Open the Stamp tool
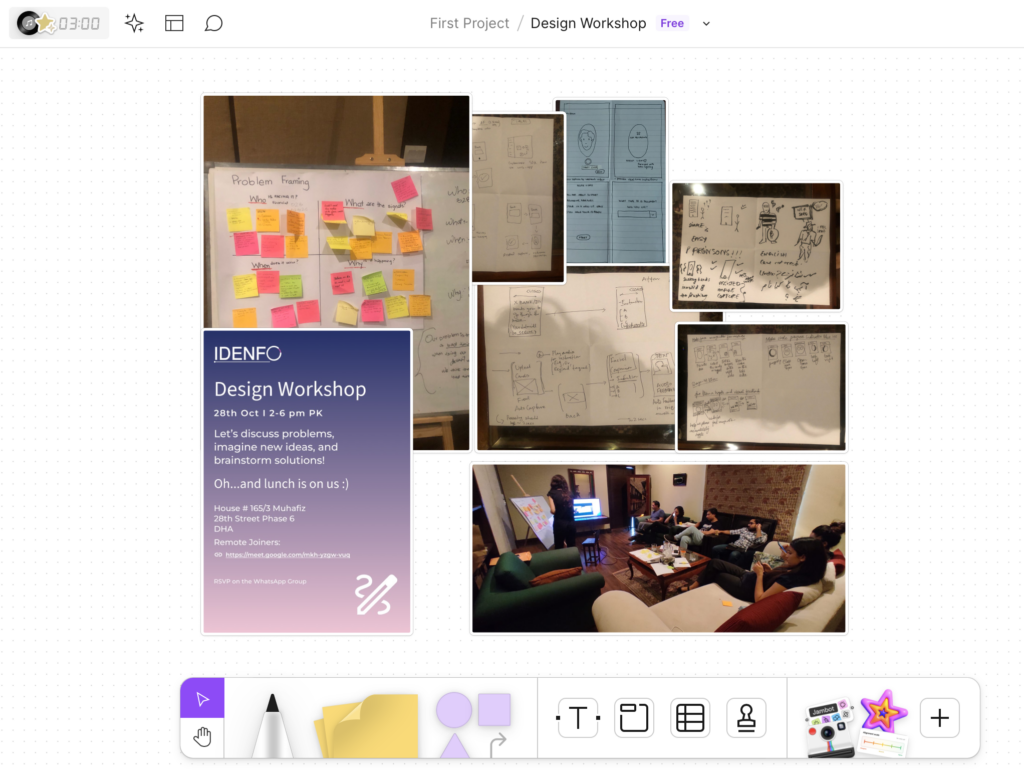1024x774 pixels. point(746,718)
